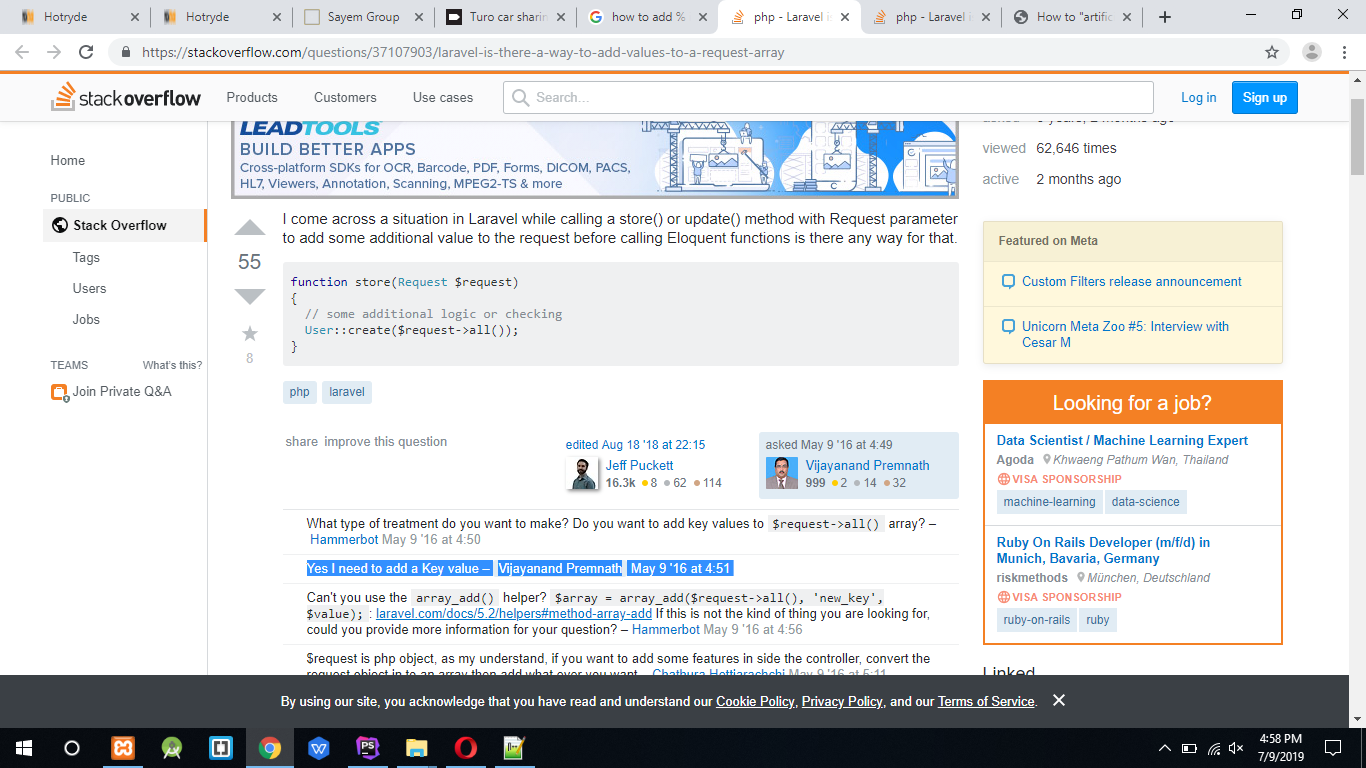Downvote the question with the down arrow
1366x768 pixels.
coord(249,295)
